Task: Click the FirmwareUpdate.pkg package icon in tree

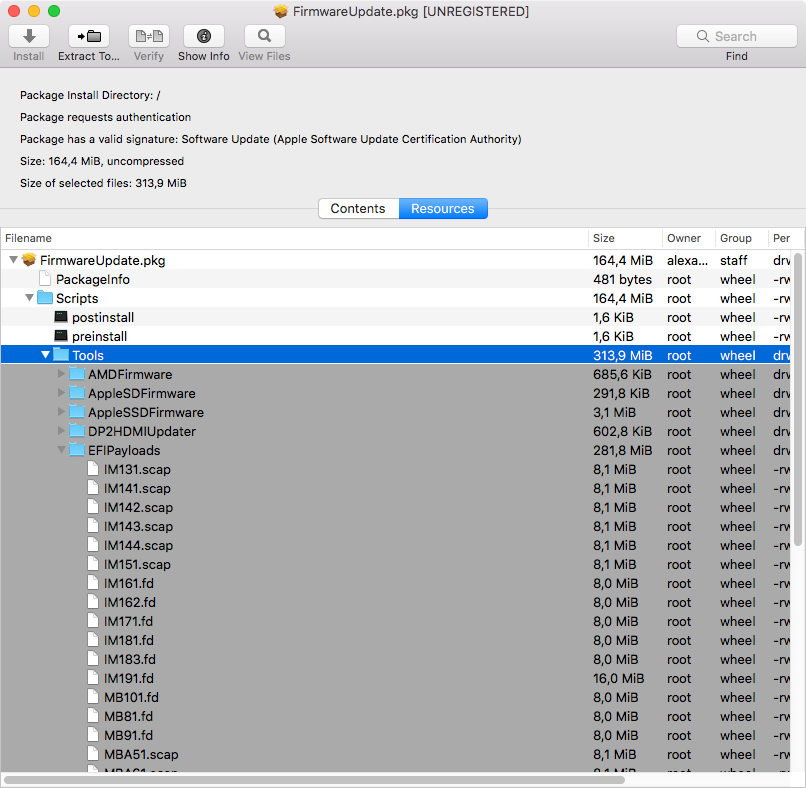Action: [29, 260]
